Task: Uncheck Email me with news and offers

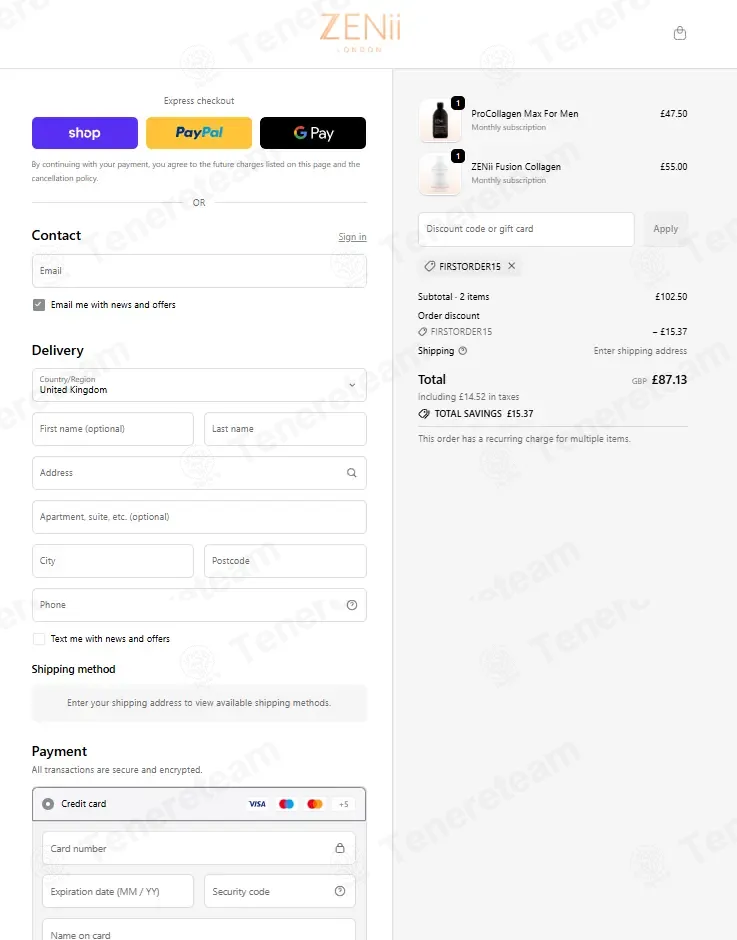Action: click(x=39, y=305)
